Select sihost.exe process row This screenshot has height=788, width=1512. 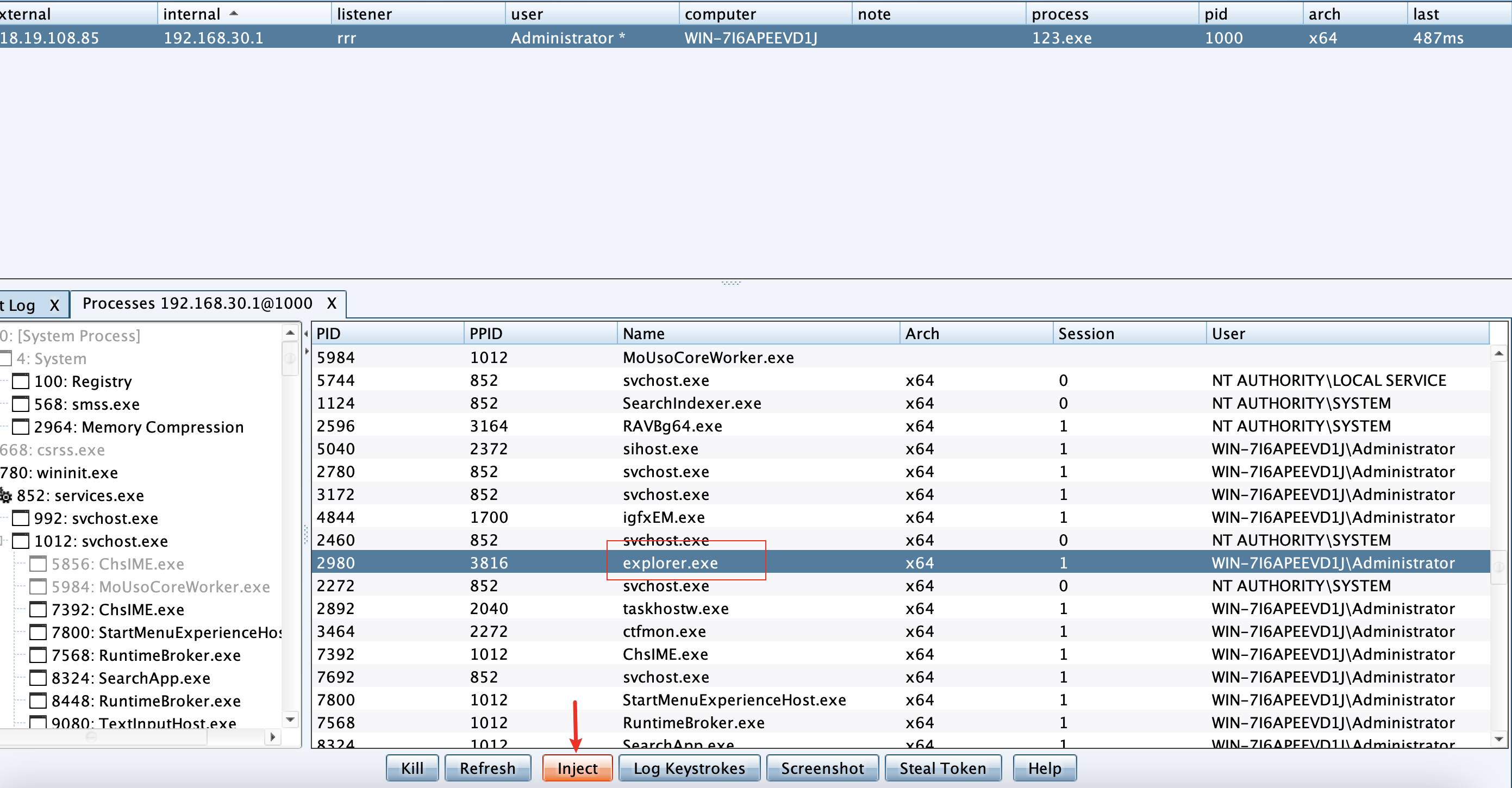[901, 449]
